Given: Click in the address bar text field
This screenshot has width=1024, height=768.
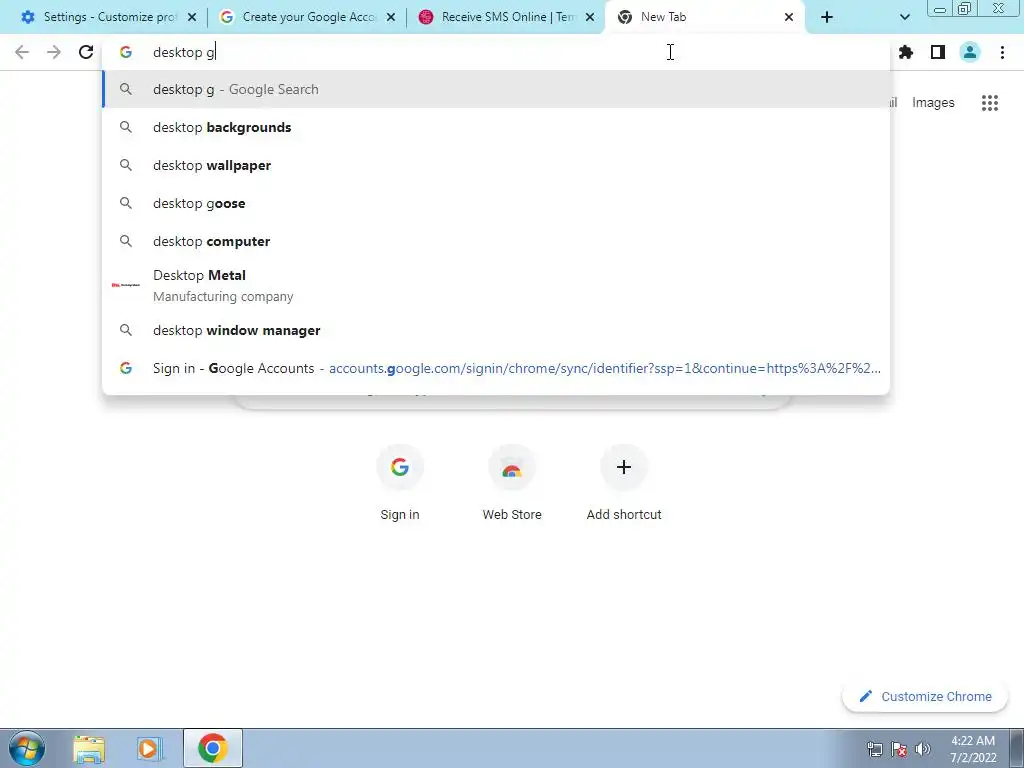Looking at the screenshot, I should [496, 52].
